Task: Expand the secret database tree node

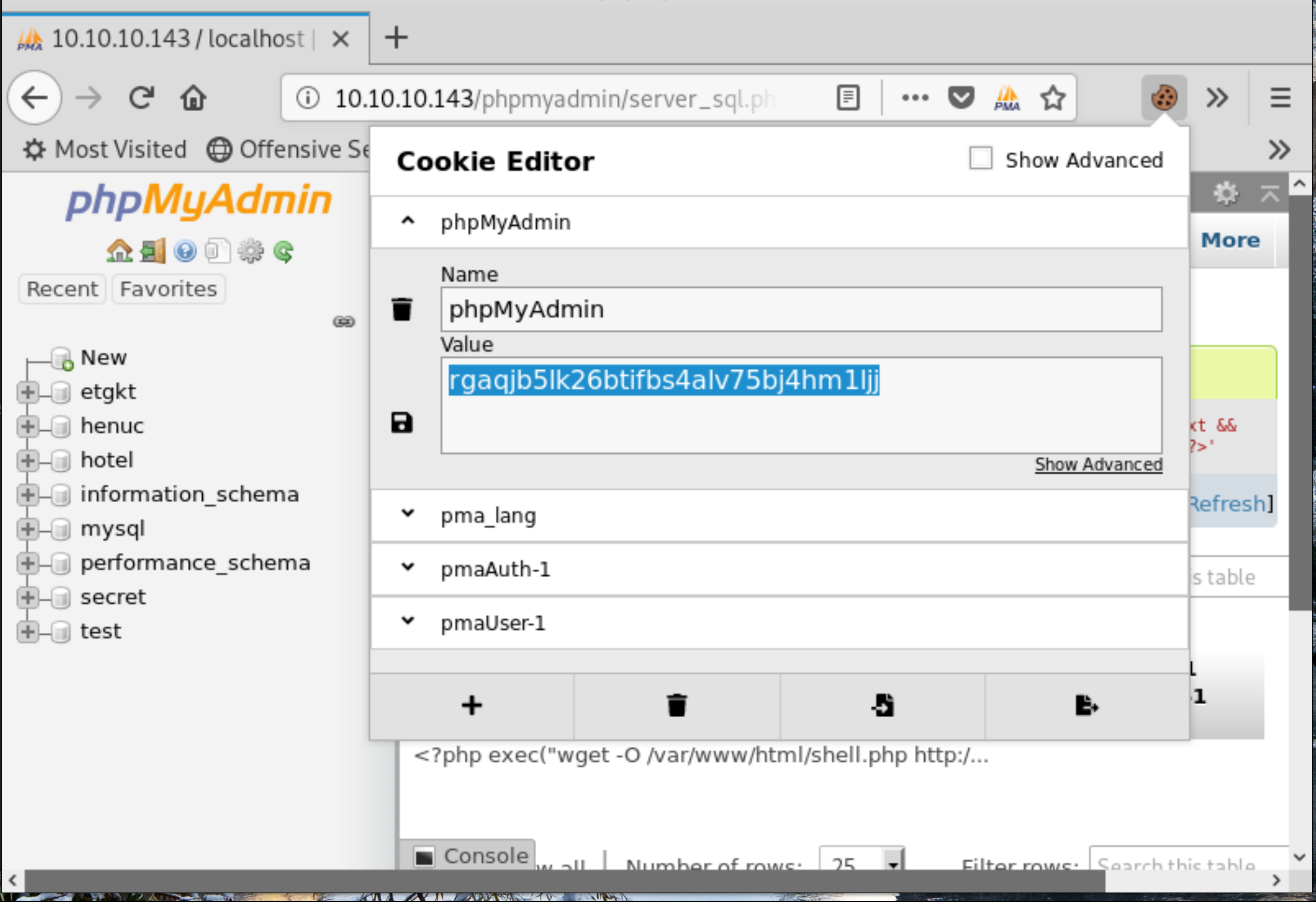Action: pos(27,597)
